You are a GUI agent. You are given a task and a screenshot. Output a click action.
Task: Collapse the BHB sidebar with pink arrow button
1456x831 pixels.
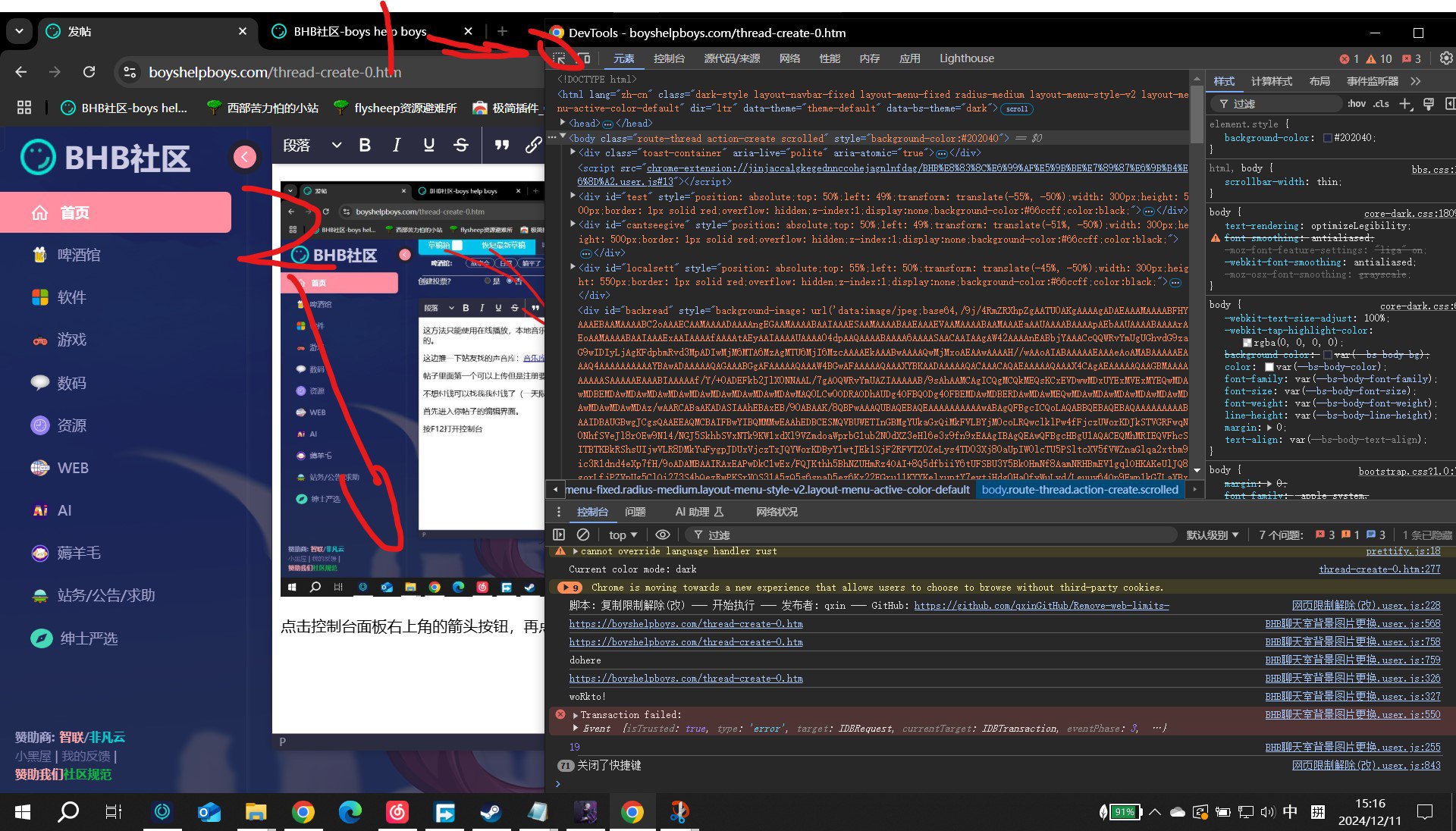tap(244, 157)
